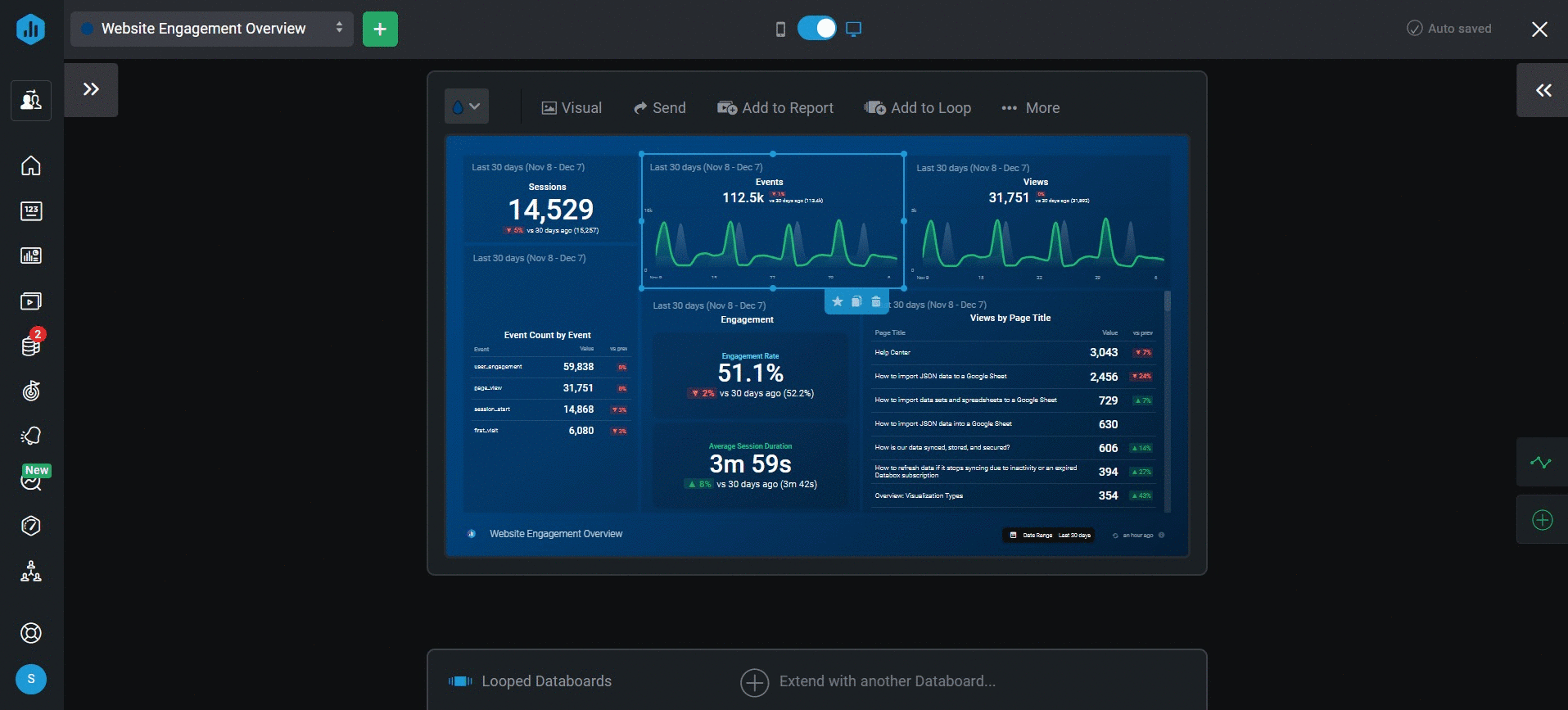This screenshot has width=1568, height=710.
Task: Open the More options menu
Action: 1031,108
